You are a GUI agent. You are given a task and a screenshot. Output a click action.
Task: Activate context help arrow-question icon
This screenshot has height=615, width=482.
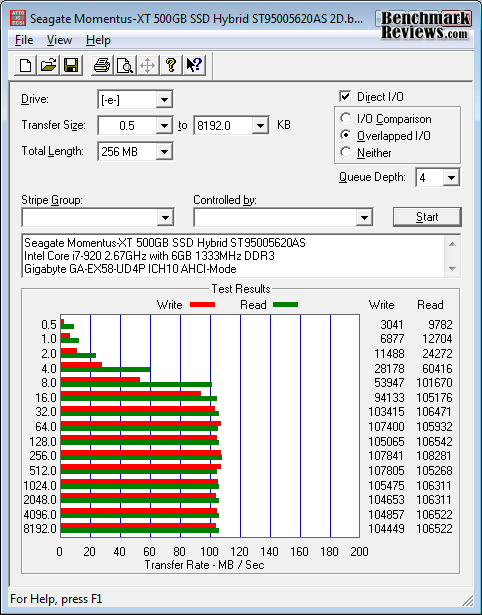194,65
